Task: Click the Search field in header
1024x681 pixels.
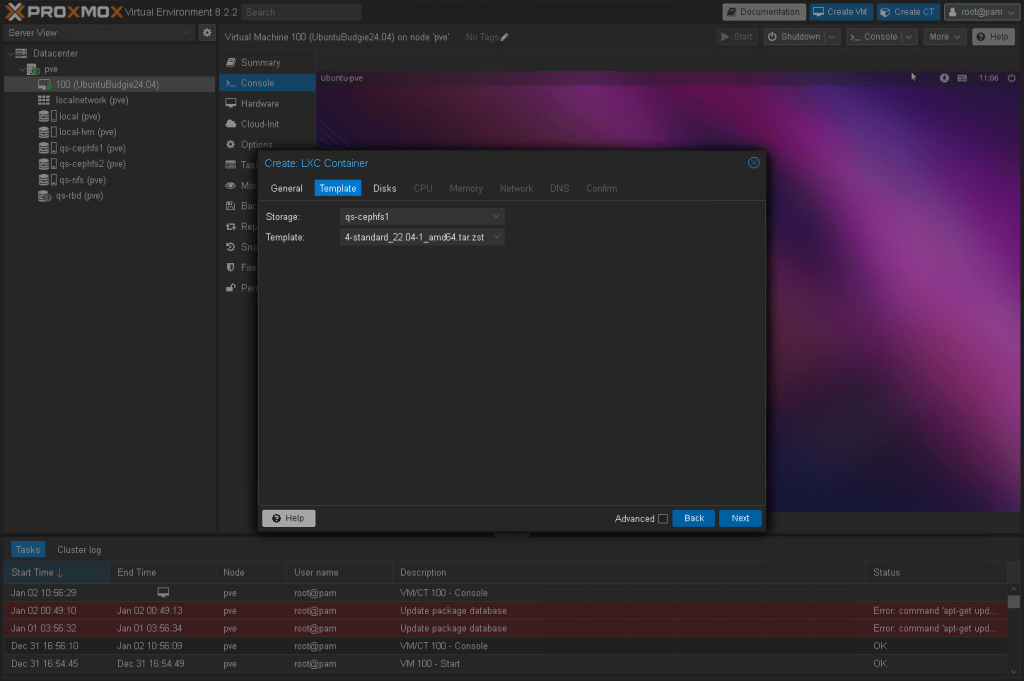Action: [x=301, y=12]
